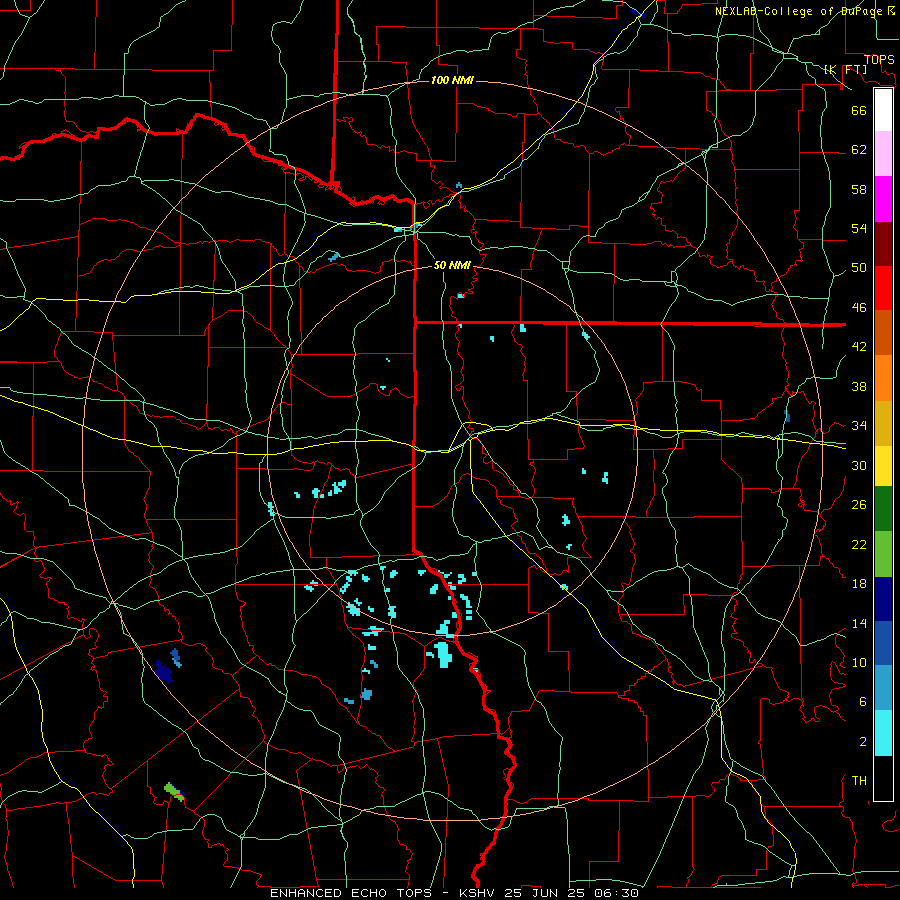Click the '58' legend value
Screen dimensions: 900x900
coord(859,189)
